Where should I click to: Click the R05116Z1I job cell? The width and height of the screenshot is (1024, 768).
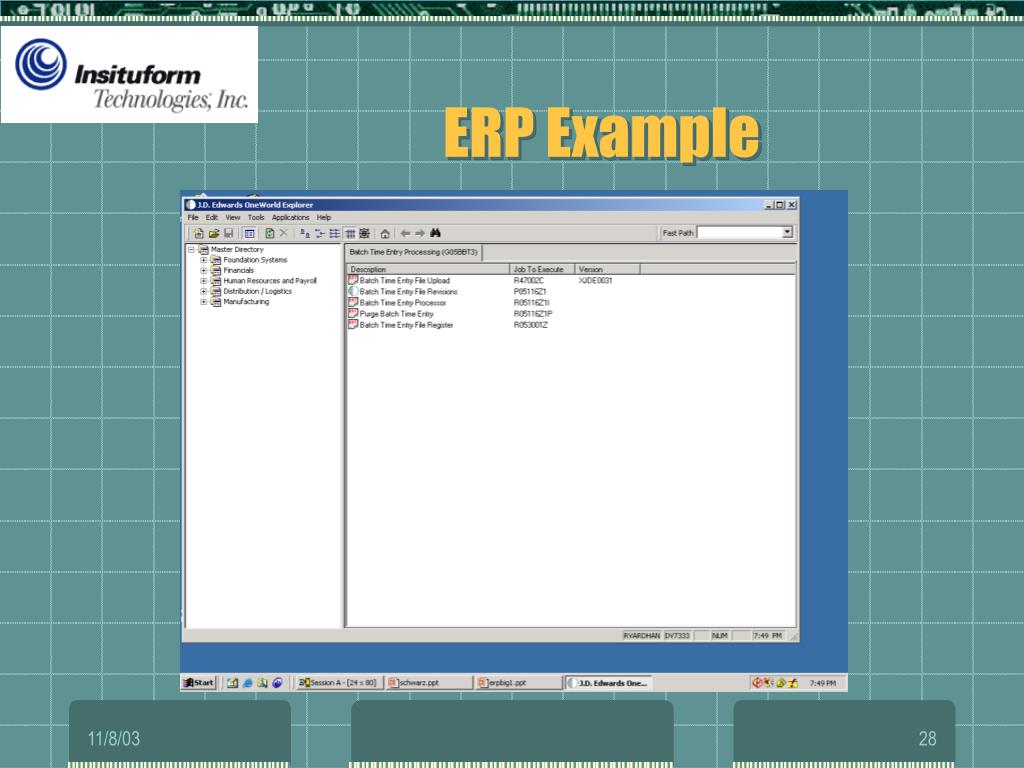[x=532, y=302]
